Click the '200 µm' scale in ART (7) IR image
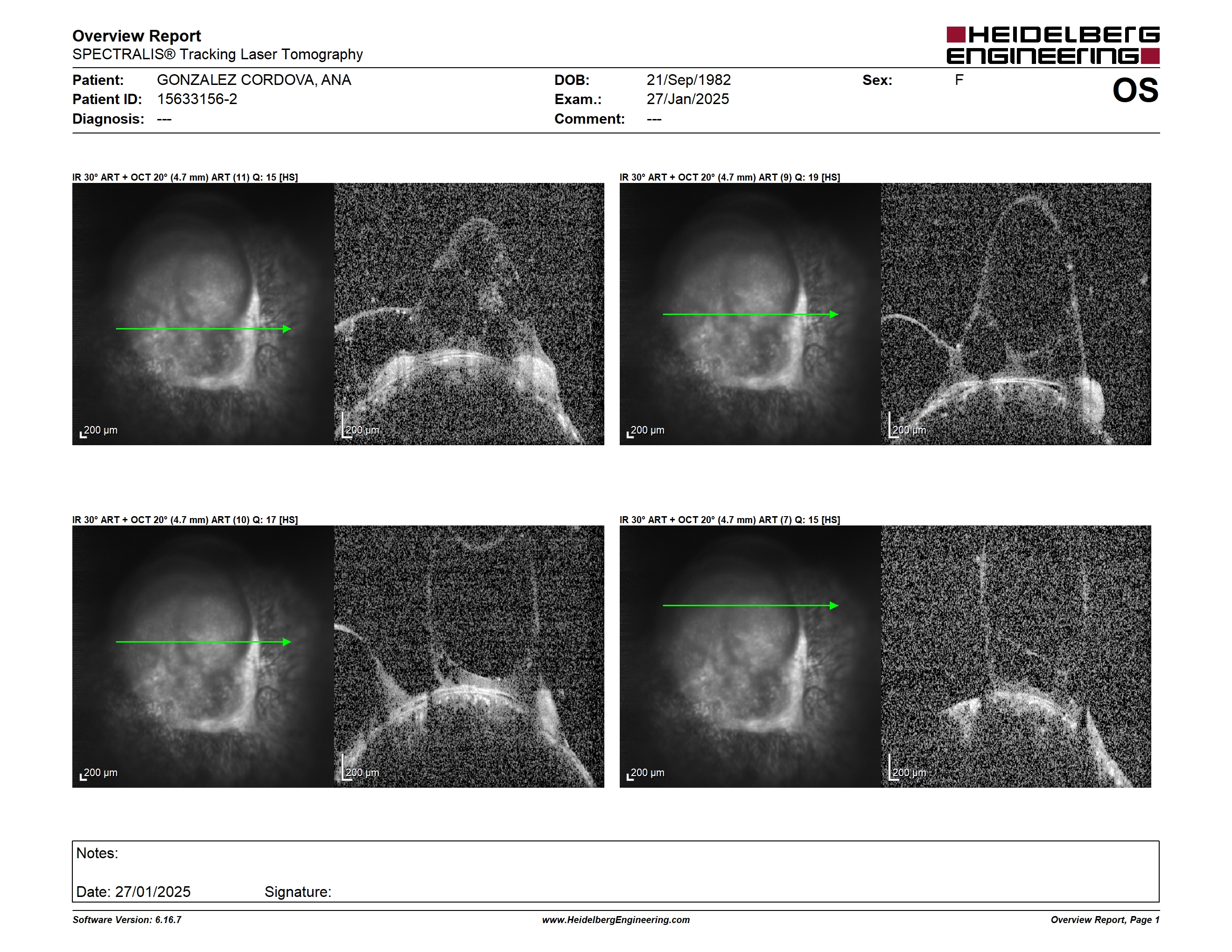The width and height of the screenshot is (1232, 952). 647,773
